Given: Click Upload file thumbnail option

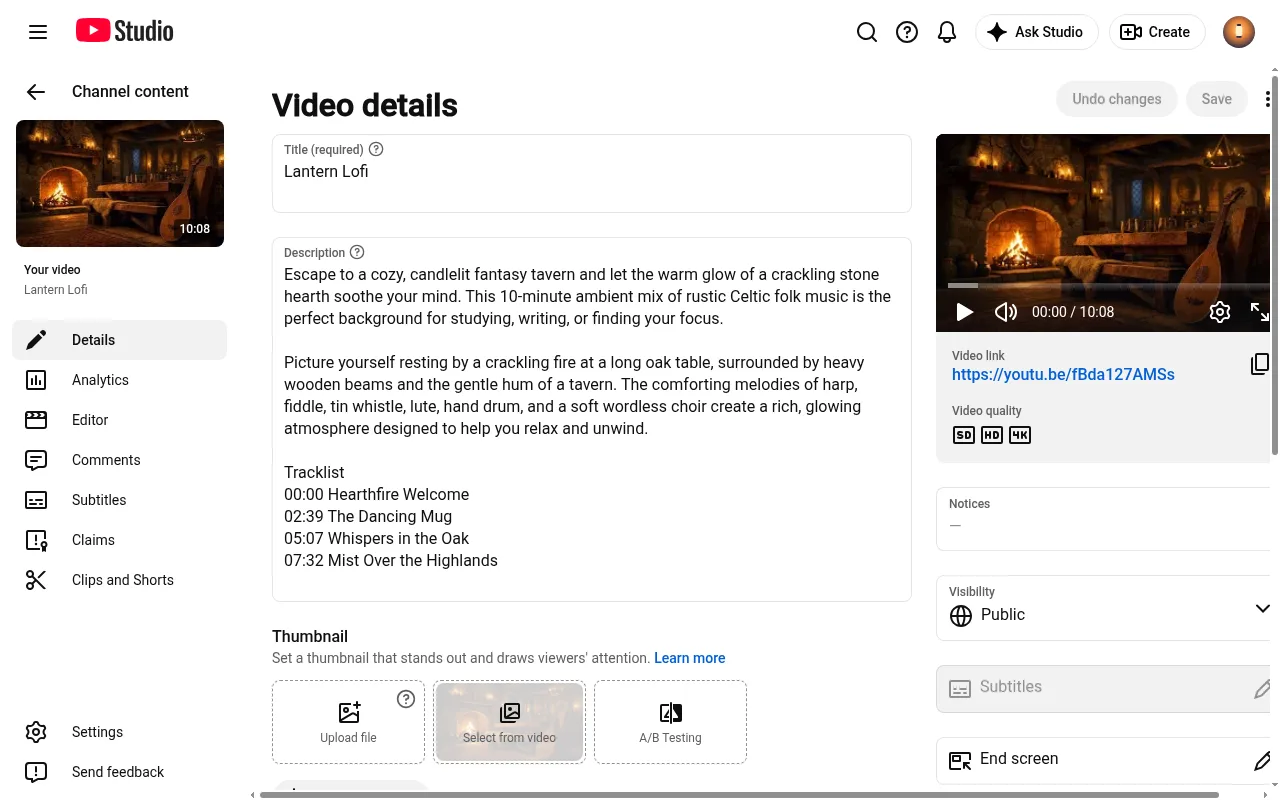Looking at the screenshot, I should point(349,722).
